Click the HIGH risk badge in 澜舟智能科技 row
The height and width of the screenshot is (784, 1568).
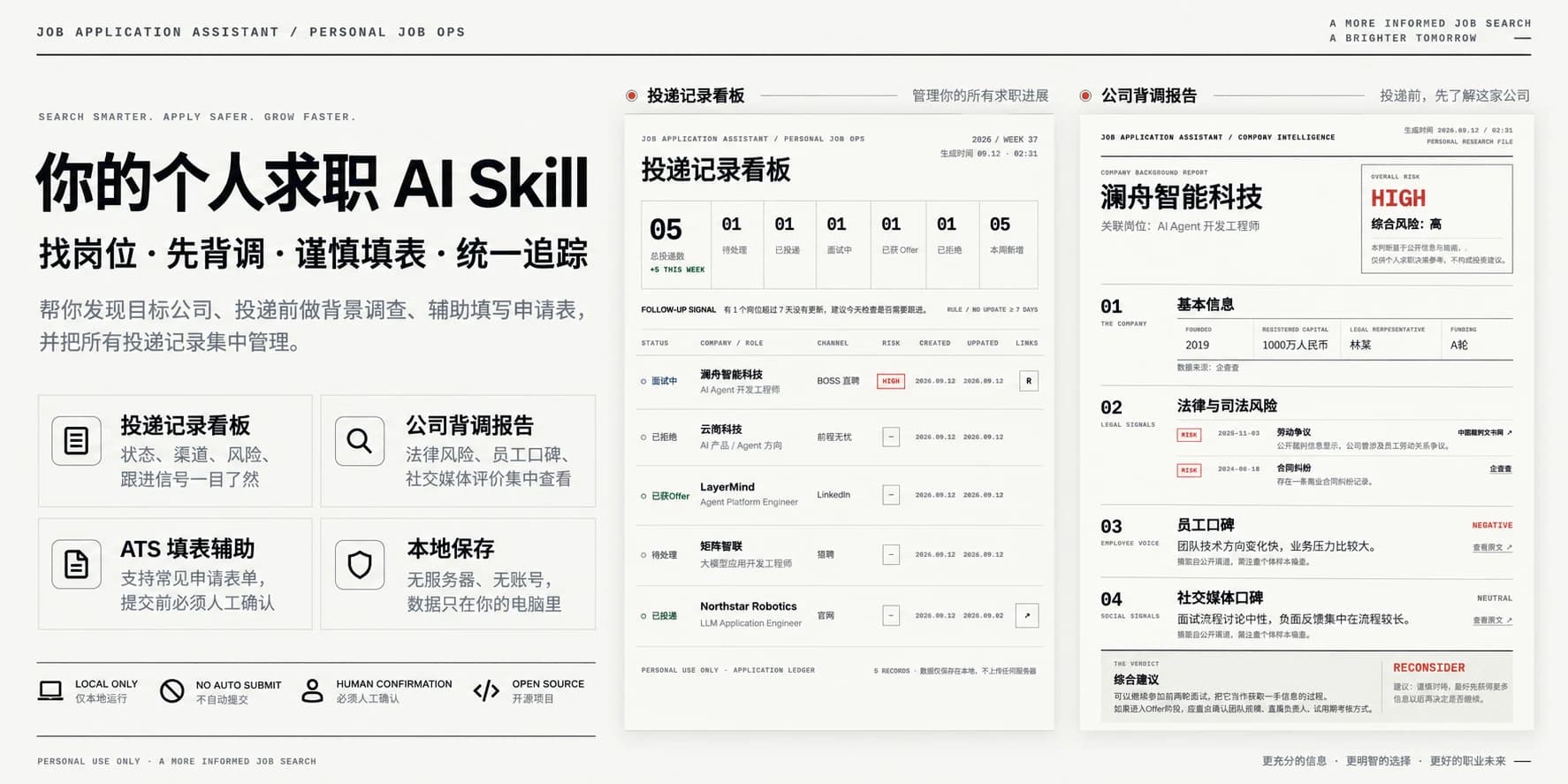point(891,381)
